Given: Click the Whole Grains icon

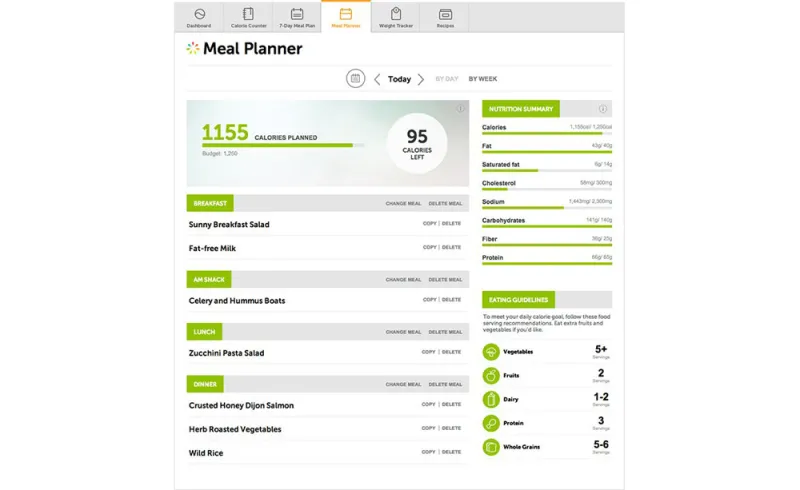Looking at the screenshot, I should (491, 447).
